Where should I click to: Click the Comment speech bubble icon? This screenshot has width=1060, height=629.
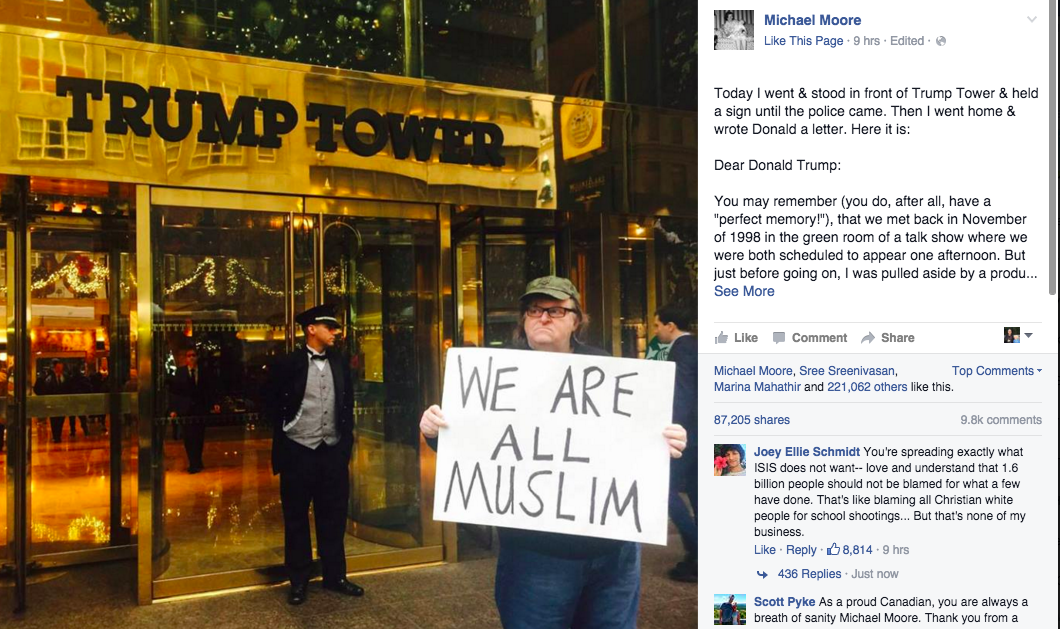coord(779,337)
